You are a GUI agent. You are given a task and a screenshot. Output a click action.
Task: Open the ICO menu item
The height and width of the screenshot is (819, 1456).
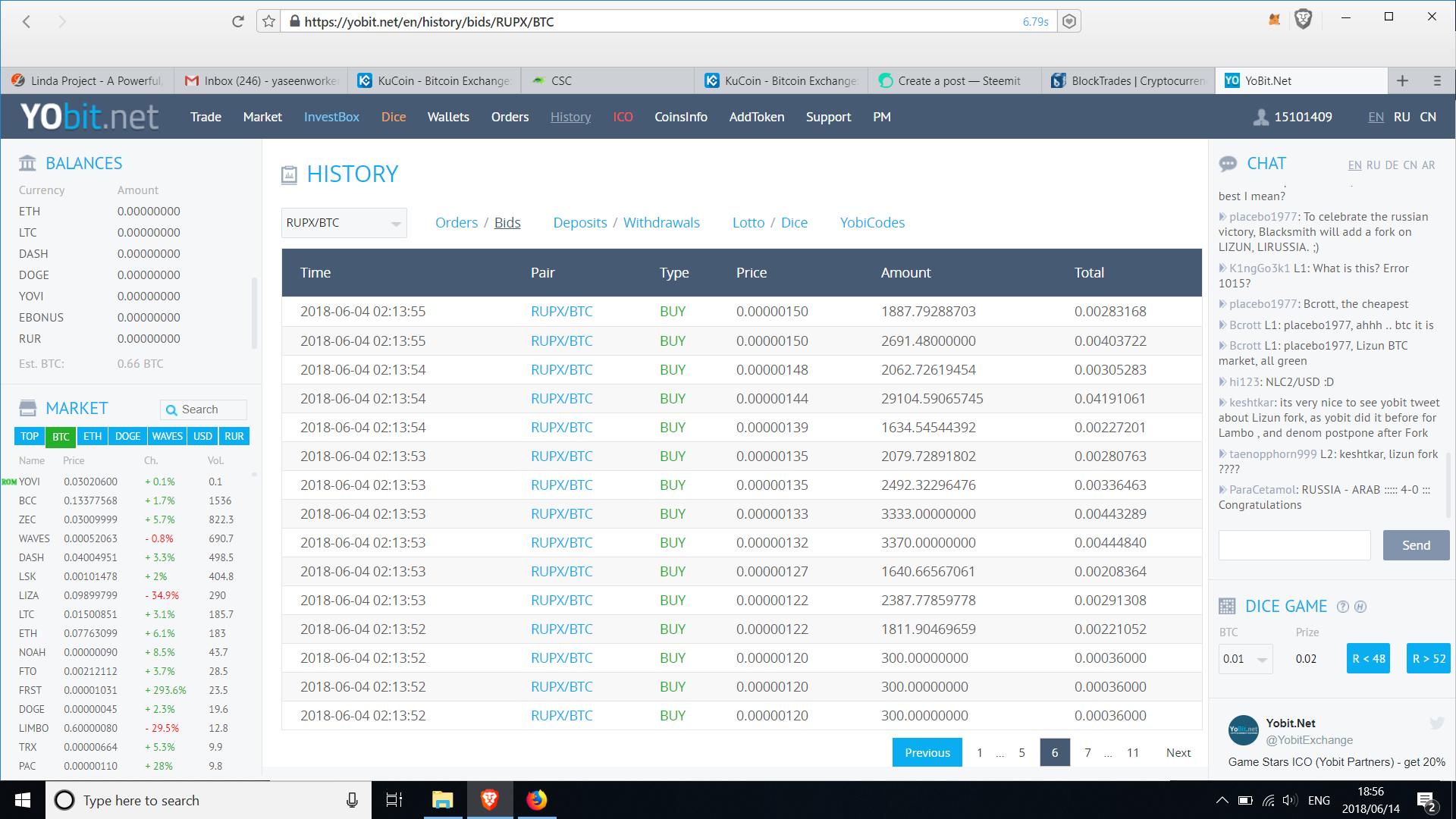[x=623, y=117]
